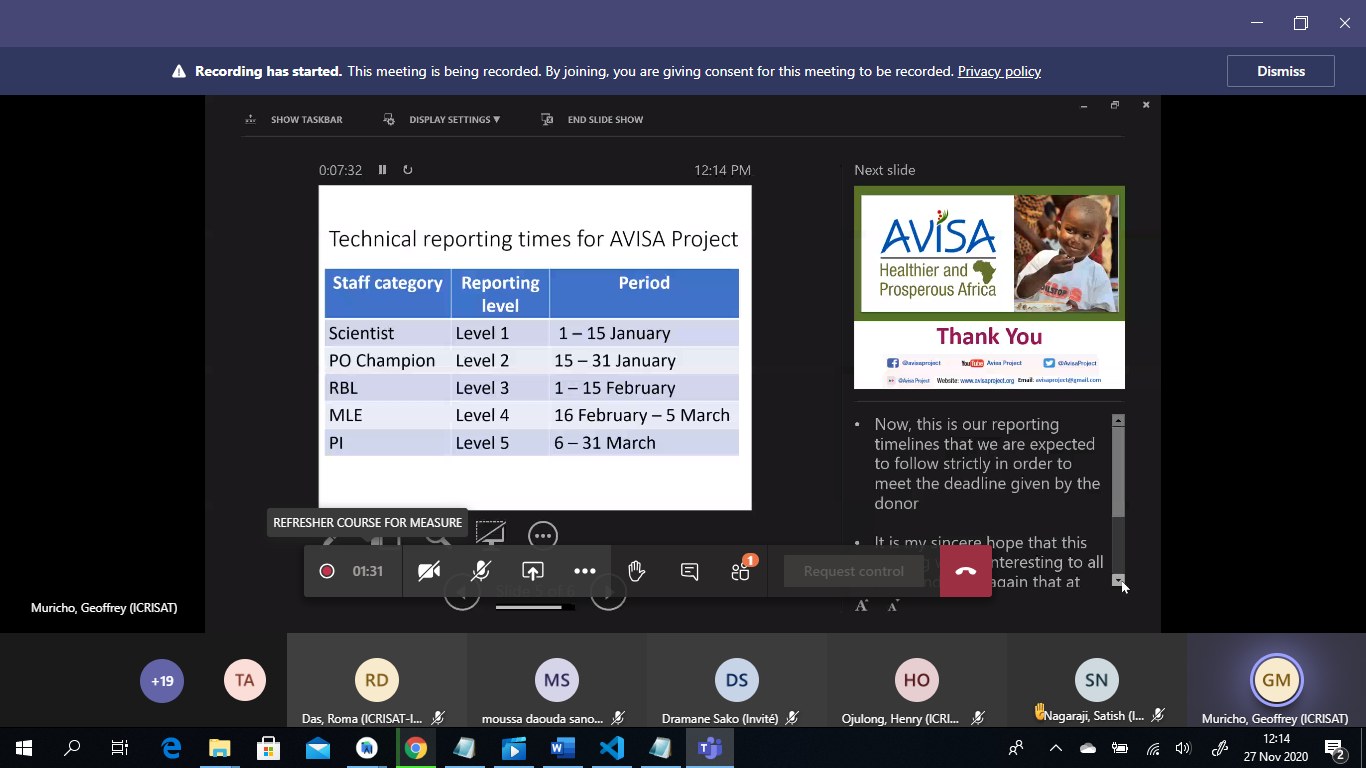Image resolution: width=1366 pixels, height=768 pixels.
Task: Open Wi-Fi network settings in tray
Action: coord(1153,747)
